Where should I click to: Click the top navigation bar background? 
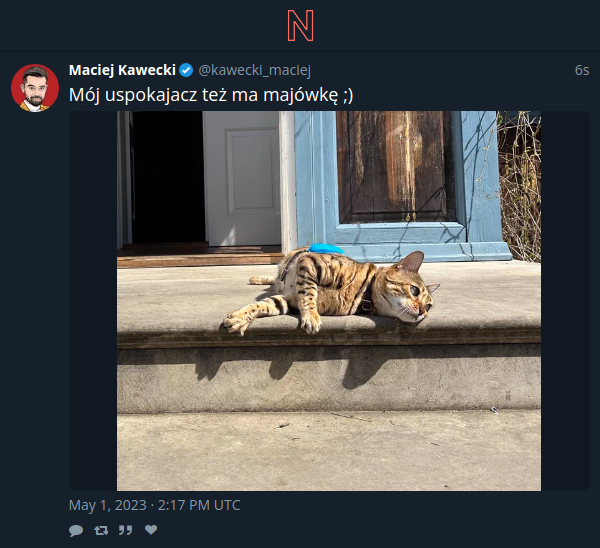click(x=153, y=25)
